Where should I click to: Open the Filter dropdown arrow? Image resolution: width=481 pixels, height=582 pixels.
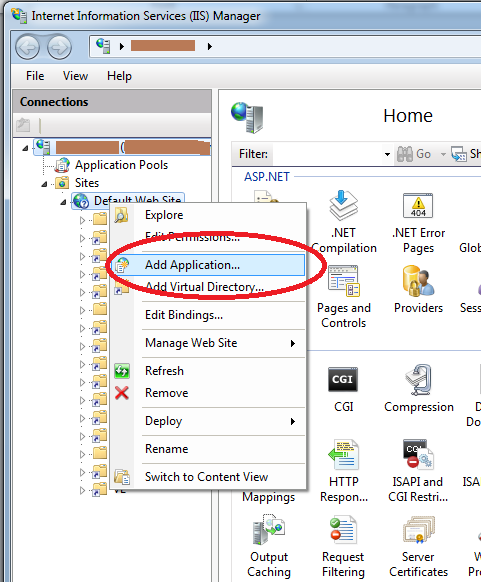pyautogui.click(x=387, y=154)
